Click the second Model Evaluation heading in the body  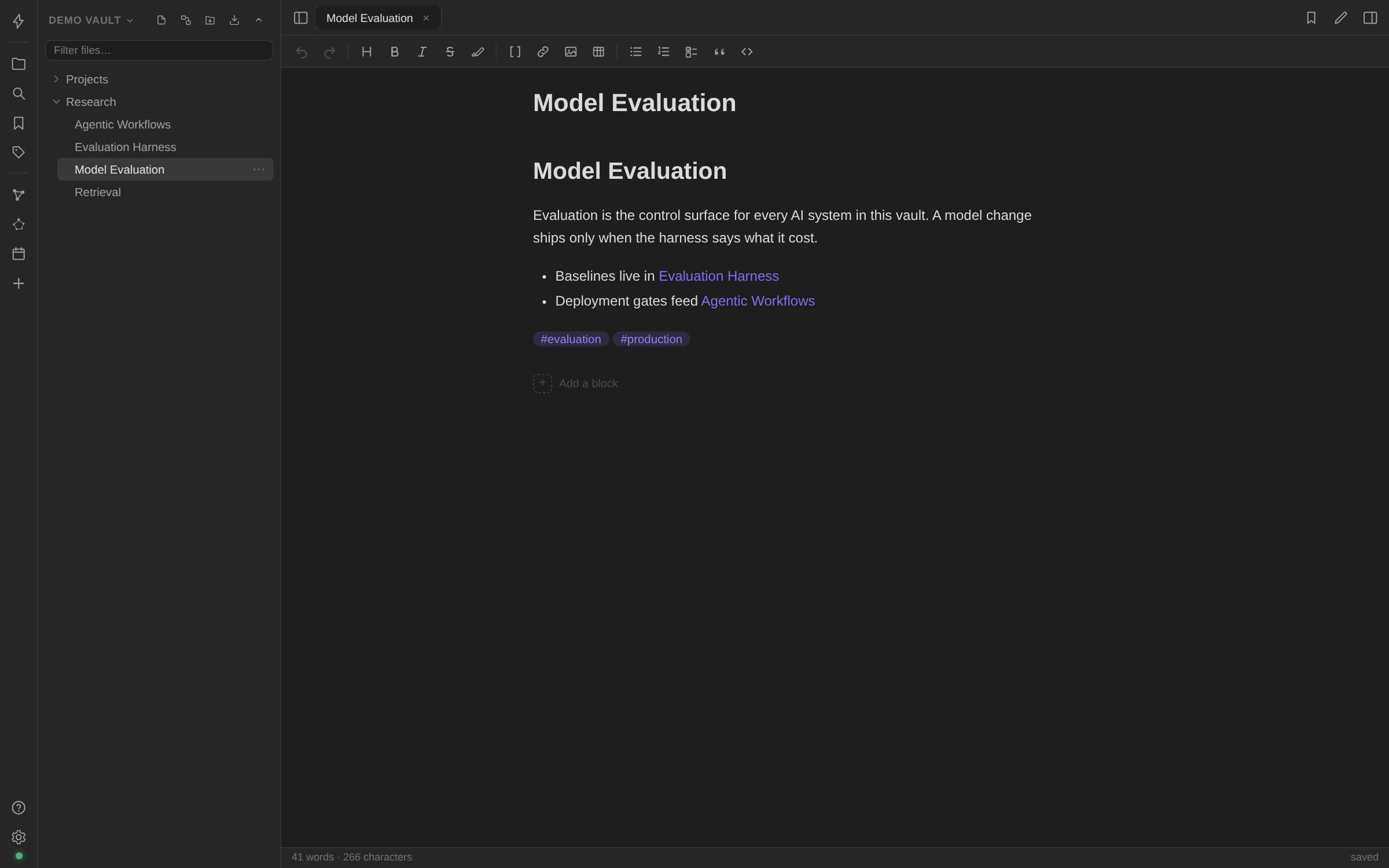tap(630, 171)
